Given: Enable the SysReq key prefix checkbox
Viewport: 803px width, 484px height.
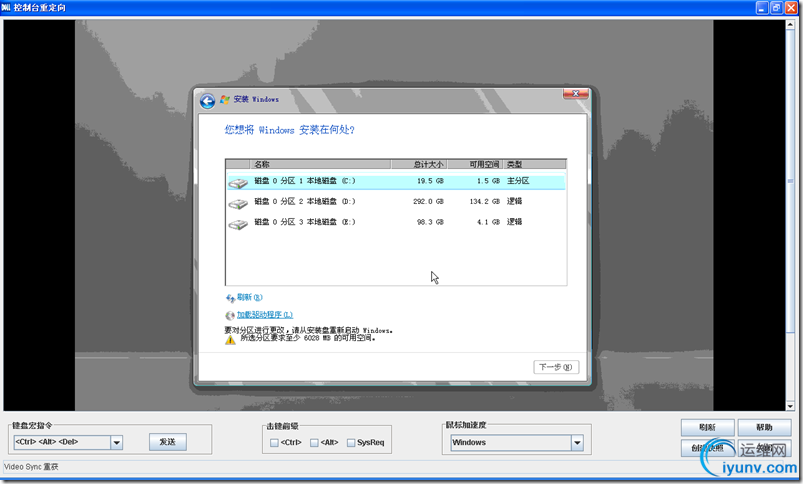Looking at the screenshot, I should click(351, 443).
